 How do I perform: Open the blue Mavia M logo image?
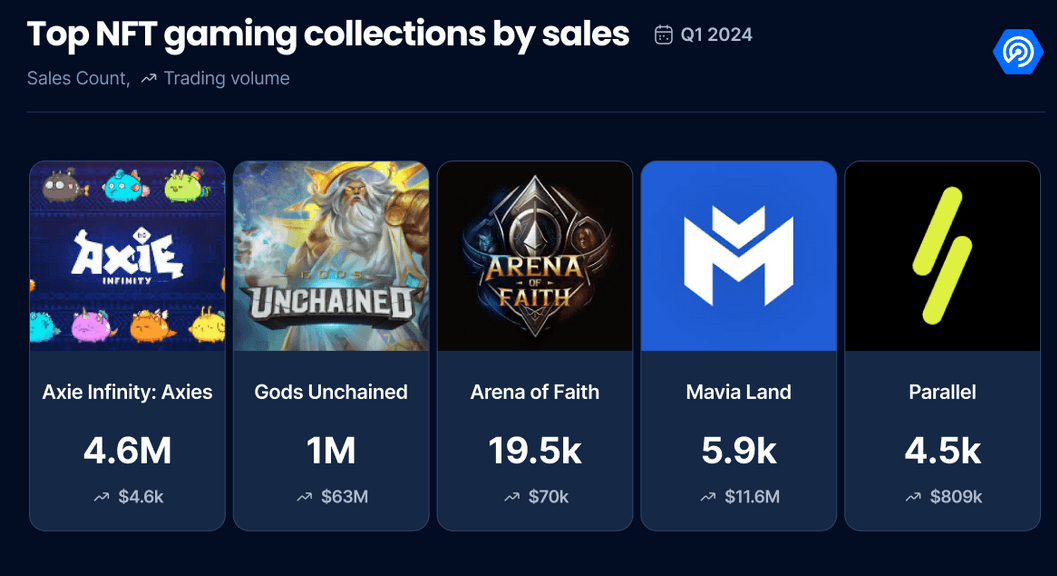(738, 256)
